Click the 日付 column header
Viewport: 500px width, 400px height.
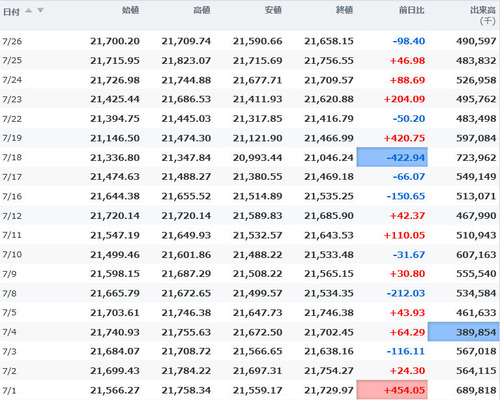click(x=11, y=12)
